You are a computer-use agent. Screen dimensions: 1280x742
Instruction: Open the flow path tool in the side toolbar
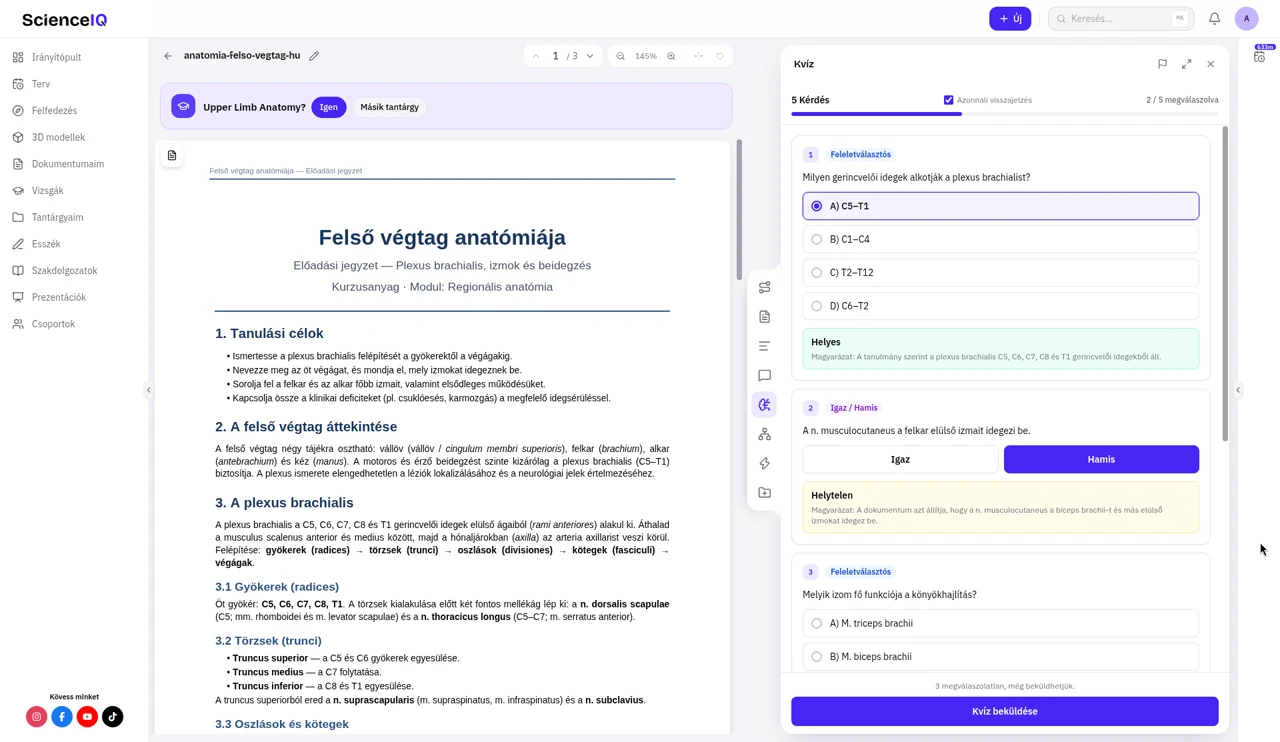click(765, 288)
